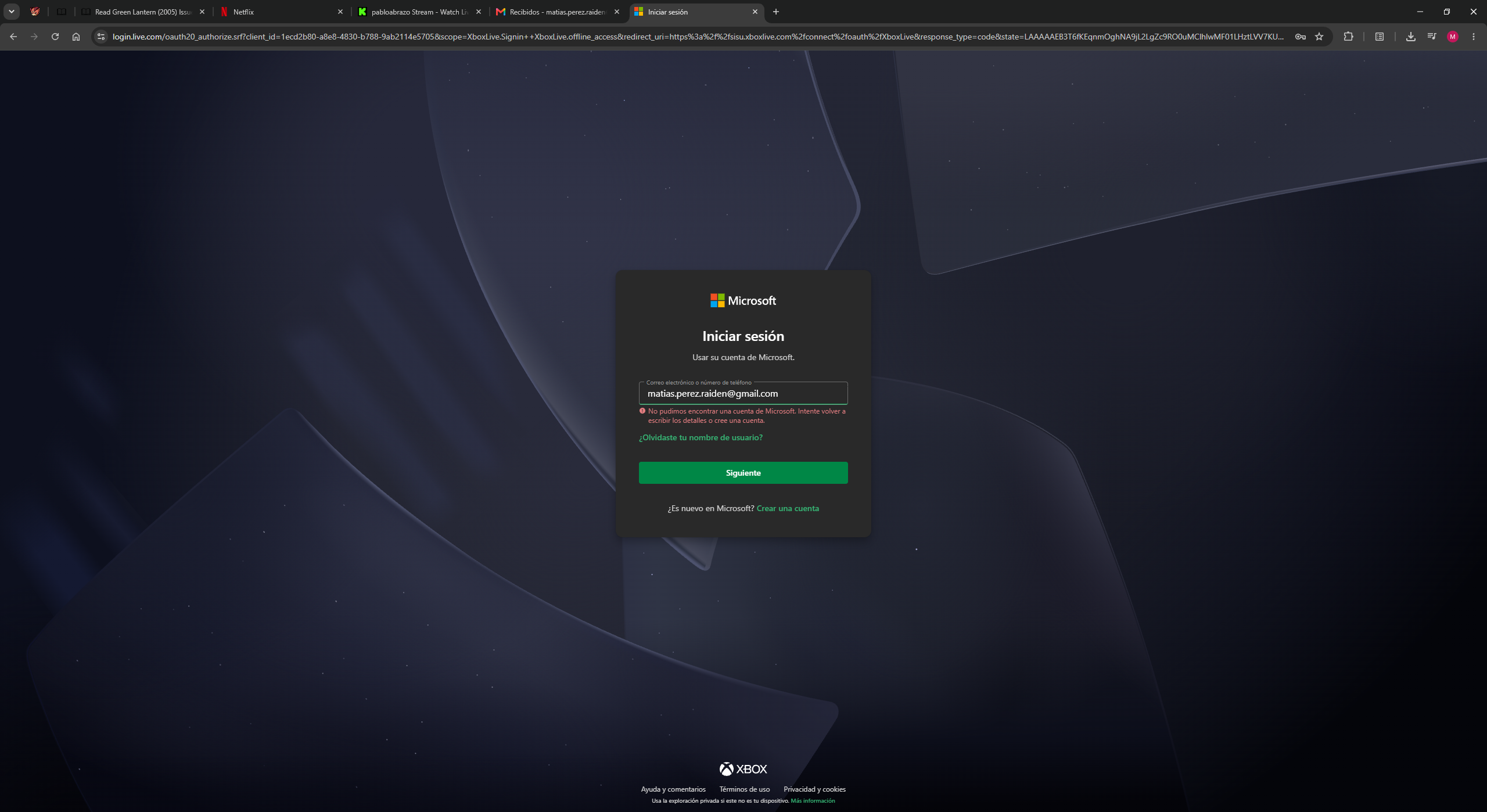This screenshot has height=812, width=1487.
Task: Close the Recibidos Gmail tab
Action: click(617, 12)
